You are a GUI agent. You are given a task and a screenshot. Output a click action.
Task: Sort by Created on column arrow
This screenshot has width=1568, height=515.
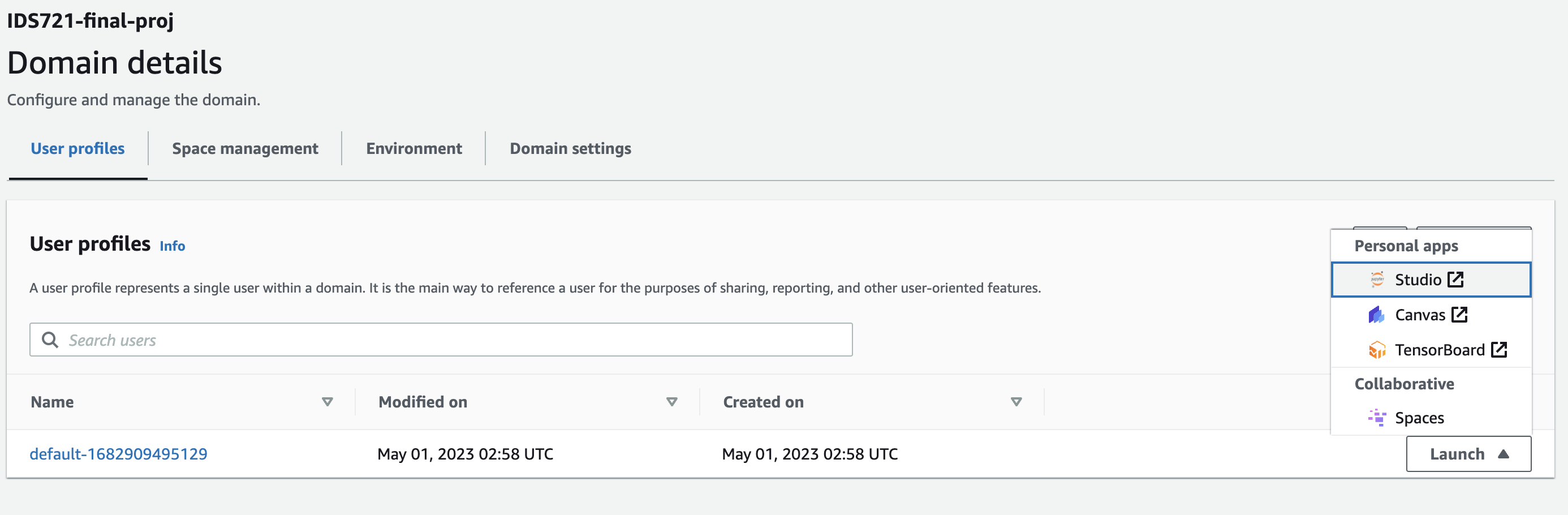click(1016, 402)
